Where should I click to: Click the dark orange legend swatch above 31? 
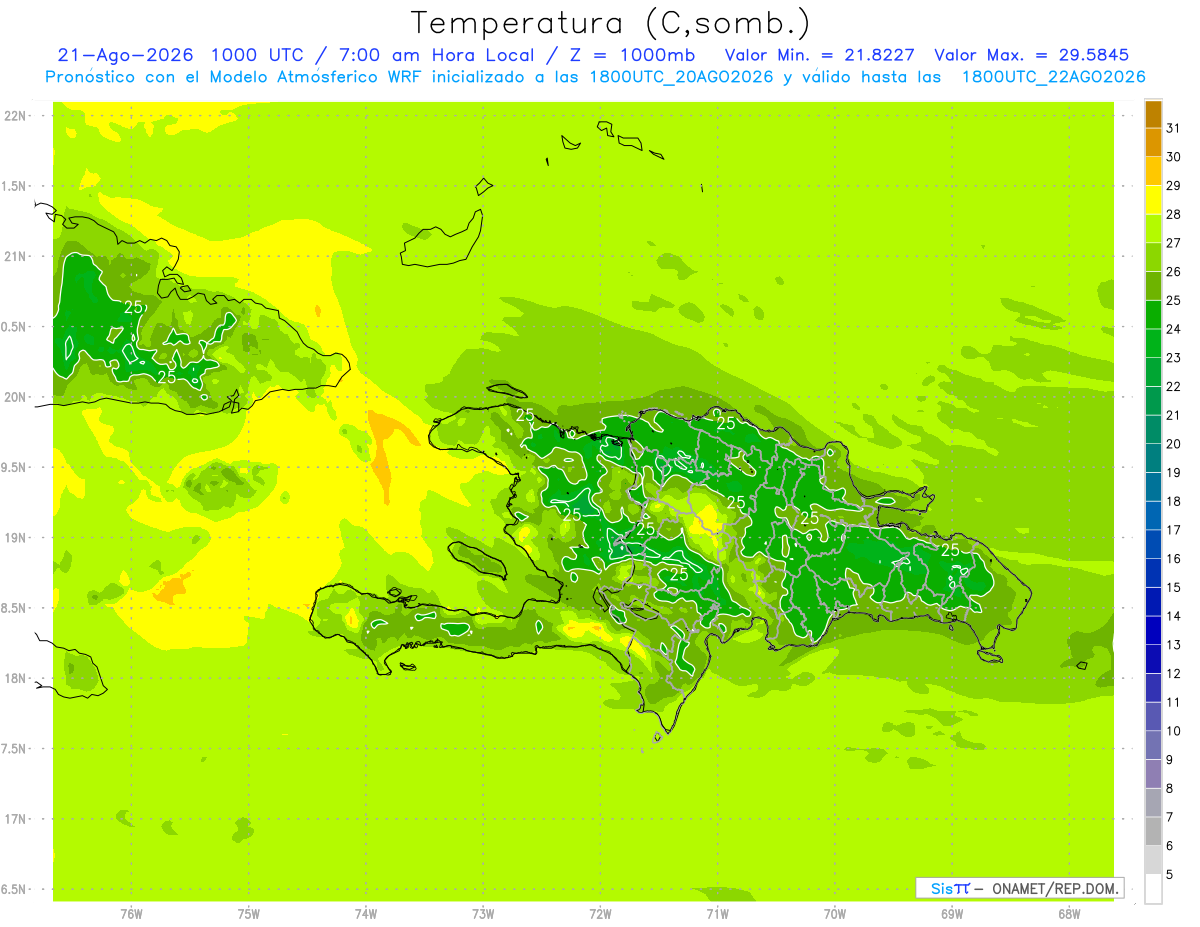point(1153,114)
